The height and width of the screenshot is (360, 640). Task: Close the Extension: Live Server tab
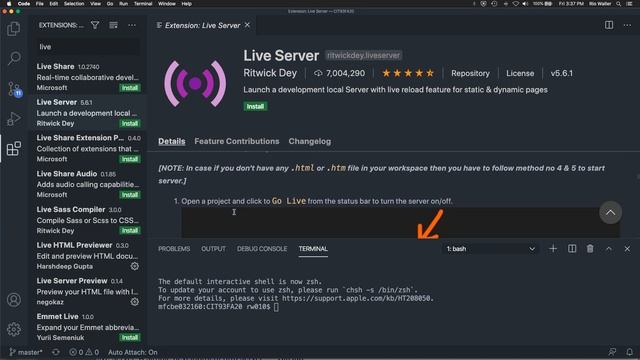point(247,25)
